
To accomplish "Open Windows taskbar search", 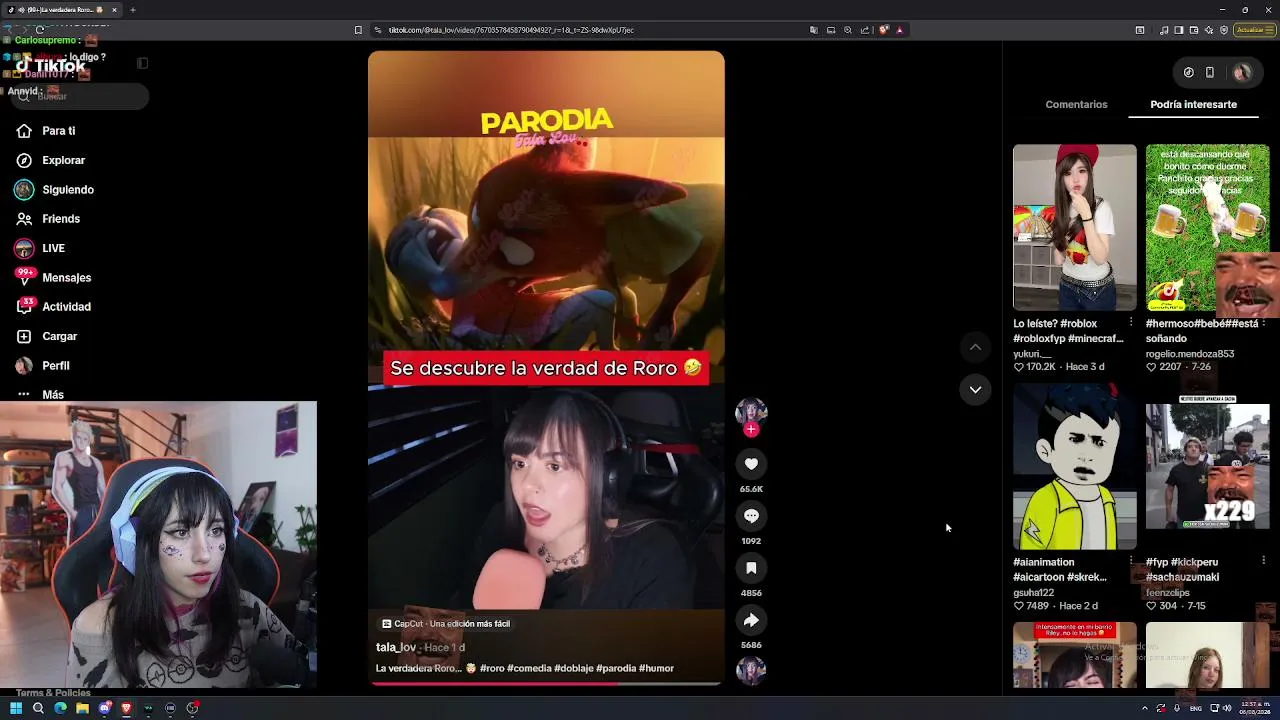I will coord(38,708).
